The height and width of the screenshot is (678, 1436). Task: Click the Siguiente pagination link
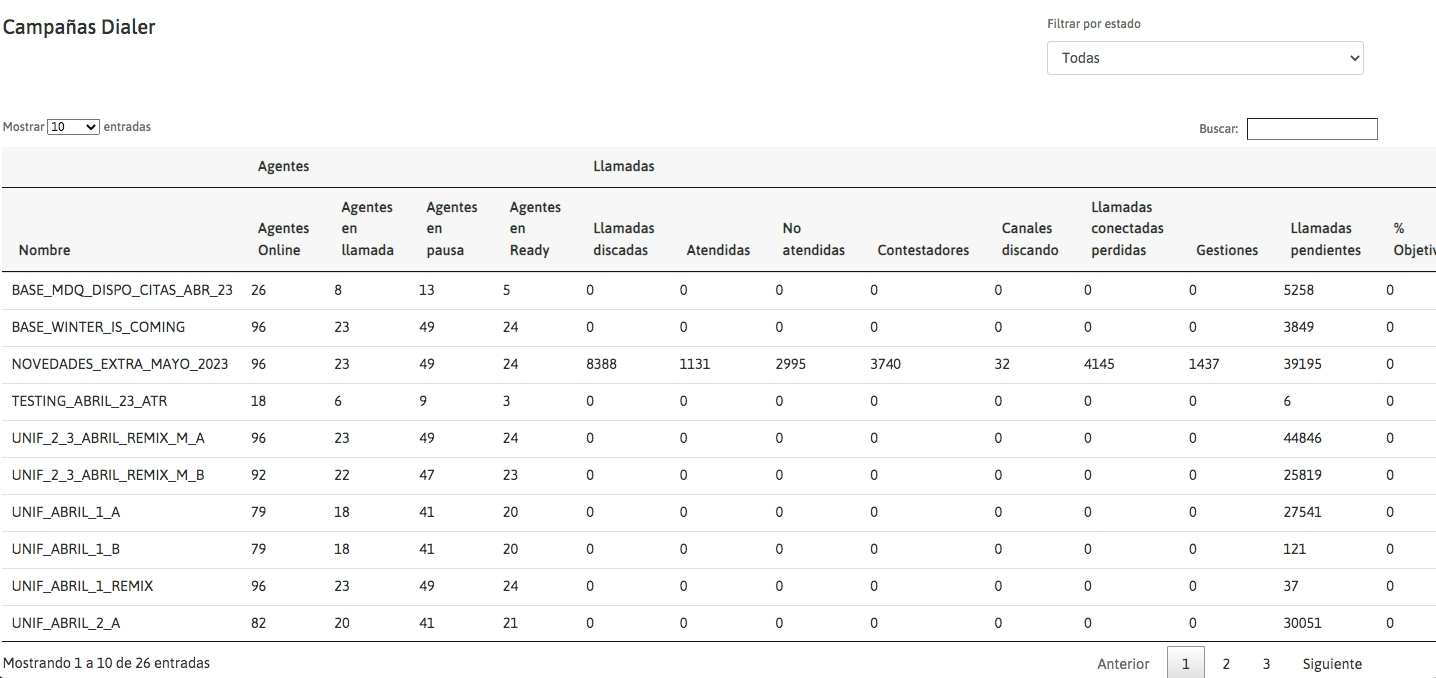pyautogui.click(x=1331, y=664)
